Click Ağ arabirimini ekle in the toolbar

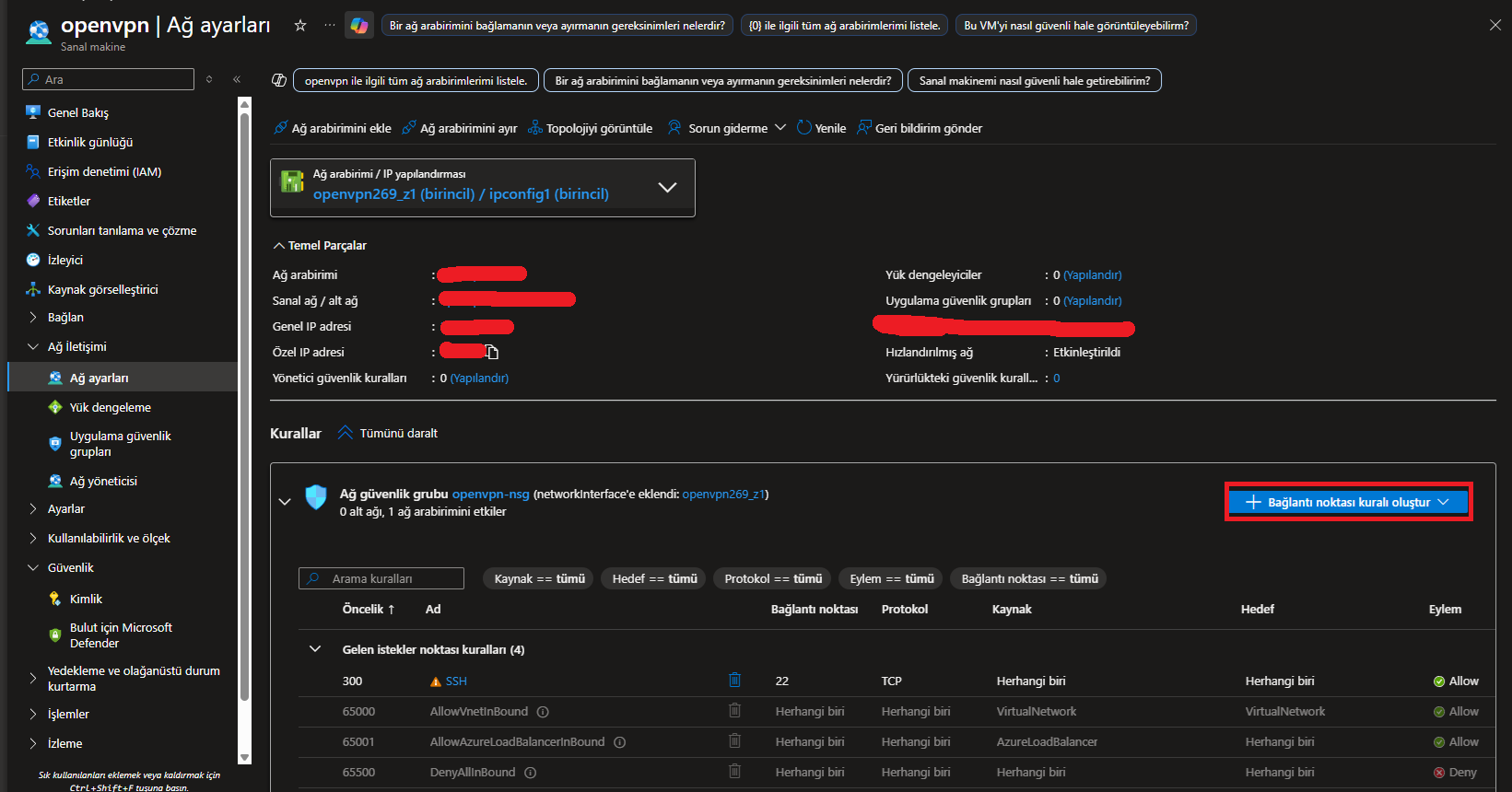pyautogui.click(x=332, y=128)
